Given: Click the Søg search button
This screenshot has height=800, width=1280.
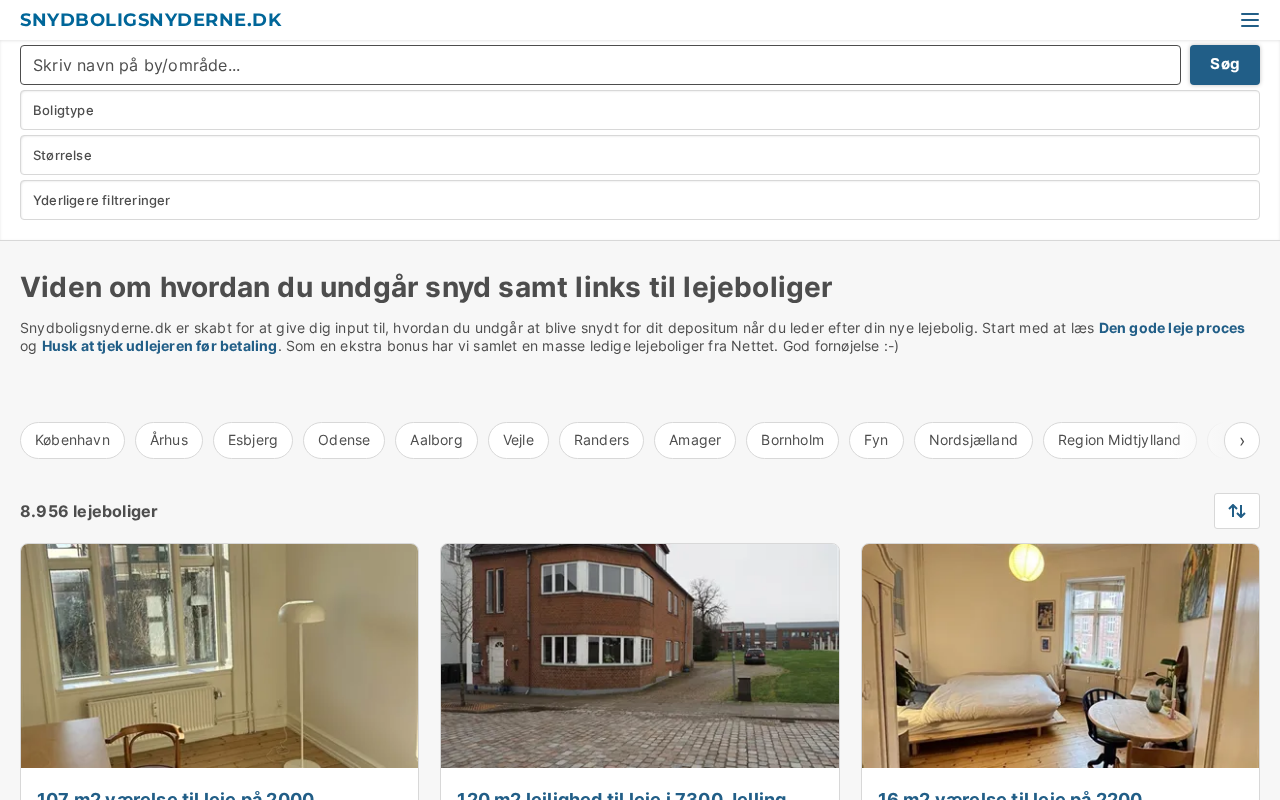Looking at the screenshot, I should 1225,65.
